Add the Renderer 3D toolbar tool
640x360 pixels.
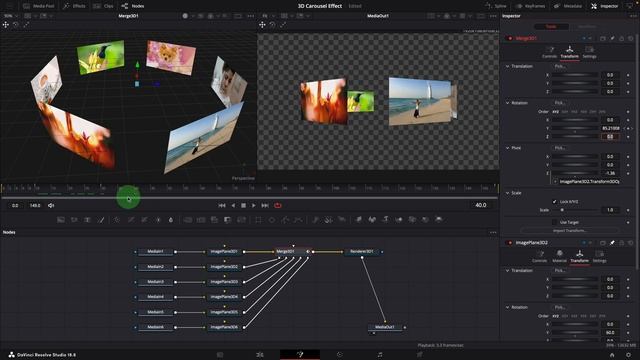coord(439,220)
